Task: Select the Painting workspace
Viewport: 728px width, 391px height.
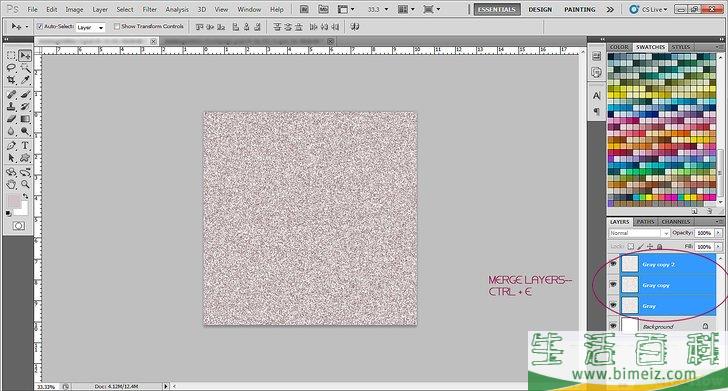Action: tap(580, 9)
